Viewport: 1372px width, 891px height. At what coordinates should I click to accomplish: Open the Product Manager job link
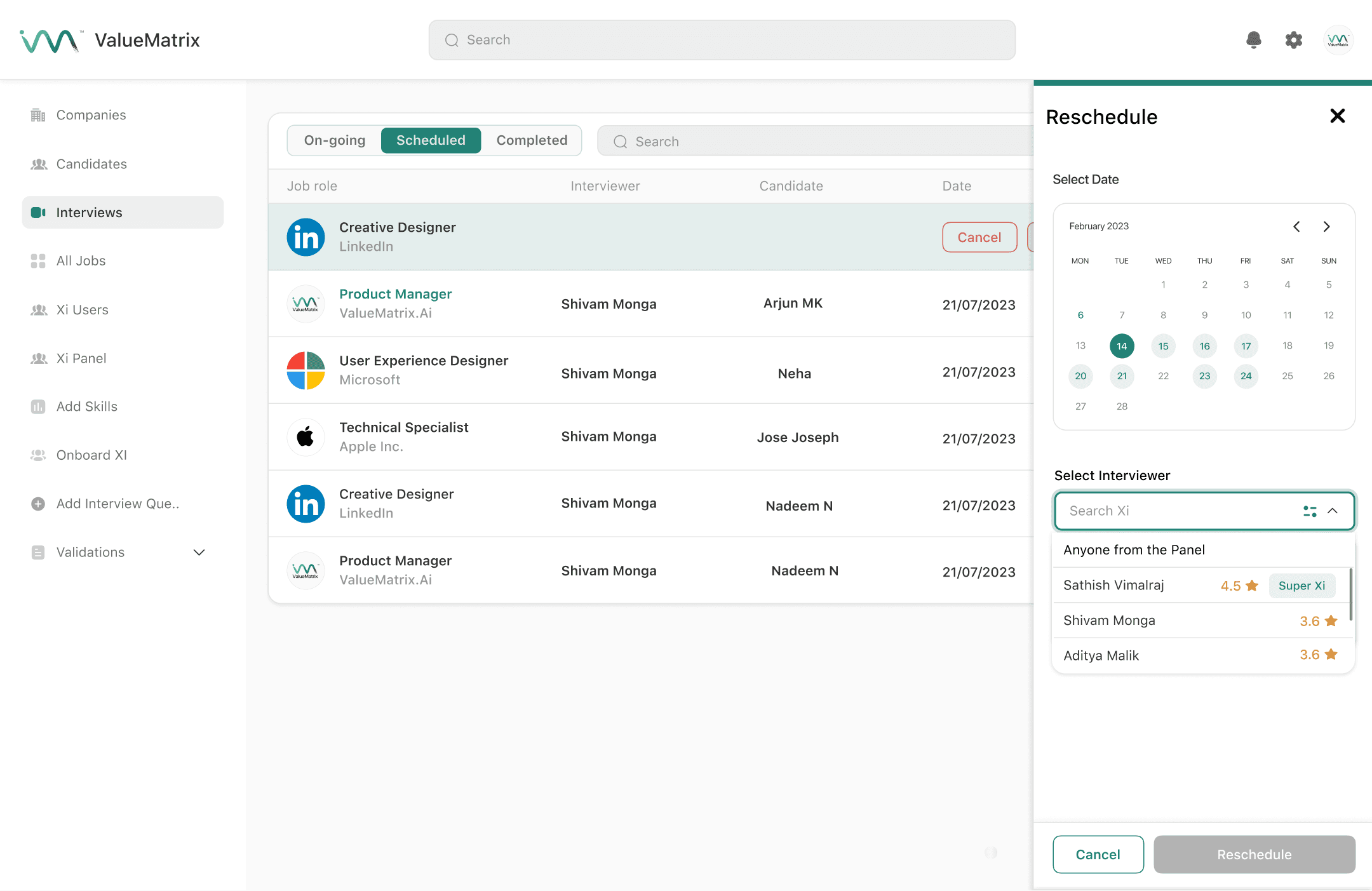(x=395, y=294)
